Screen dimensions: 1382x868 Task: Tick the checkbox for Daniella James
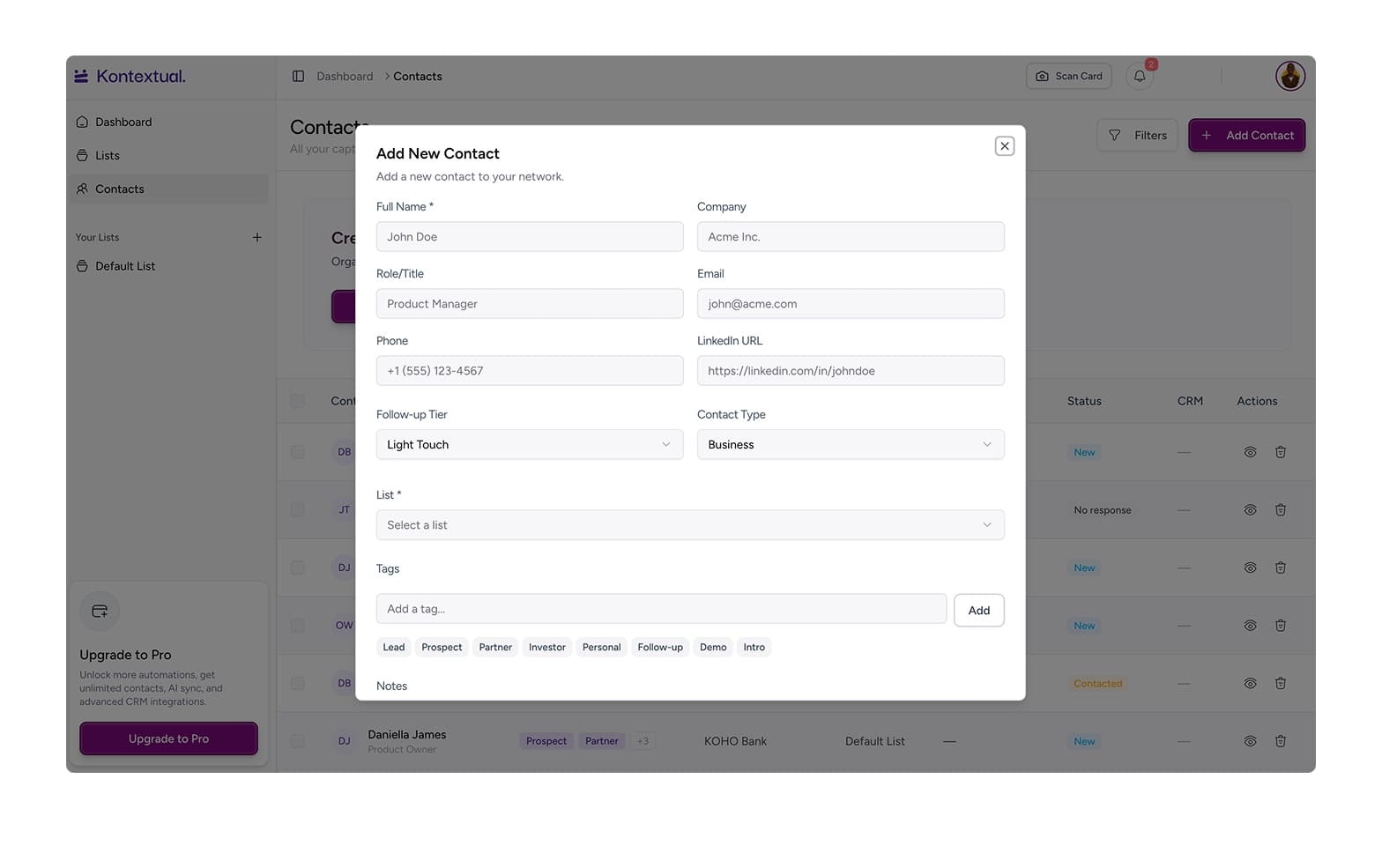pos(298,741)
